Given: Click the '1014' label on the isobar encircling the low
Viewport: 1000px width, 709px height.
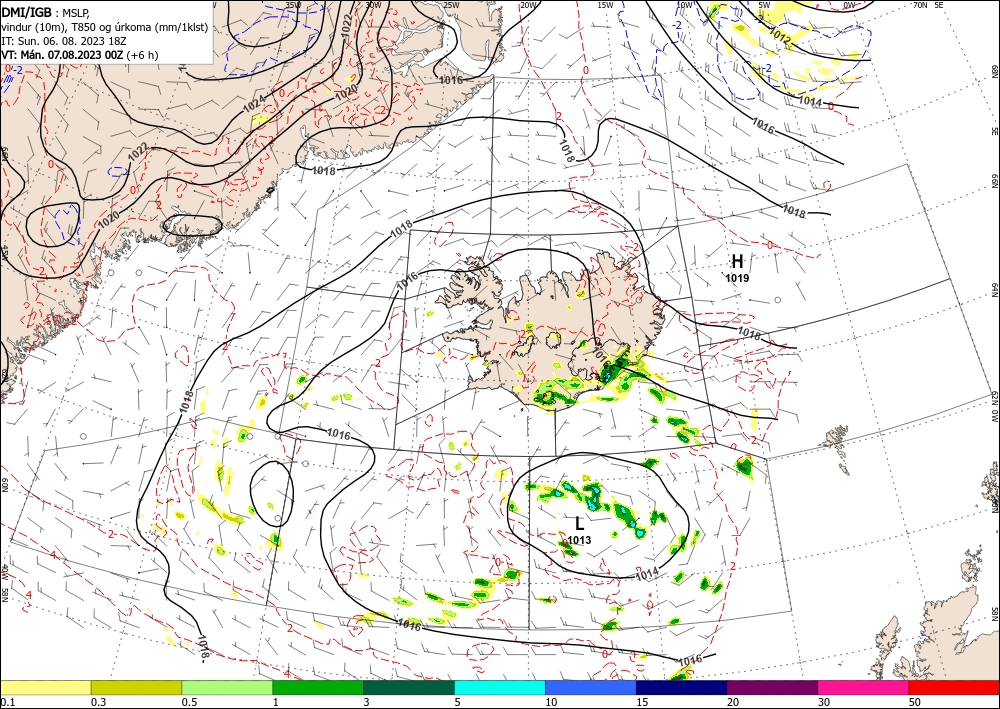Looking at the screenshot, I should tap(647, 574).
